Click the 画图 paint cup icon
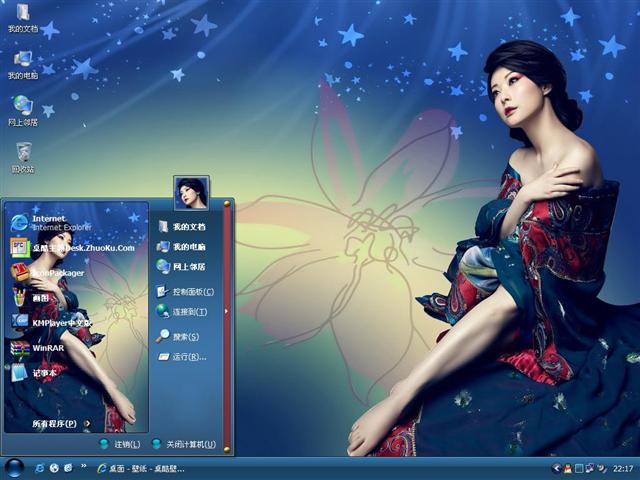 [x=19, y=297]
